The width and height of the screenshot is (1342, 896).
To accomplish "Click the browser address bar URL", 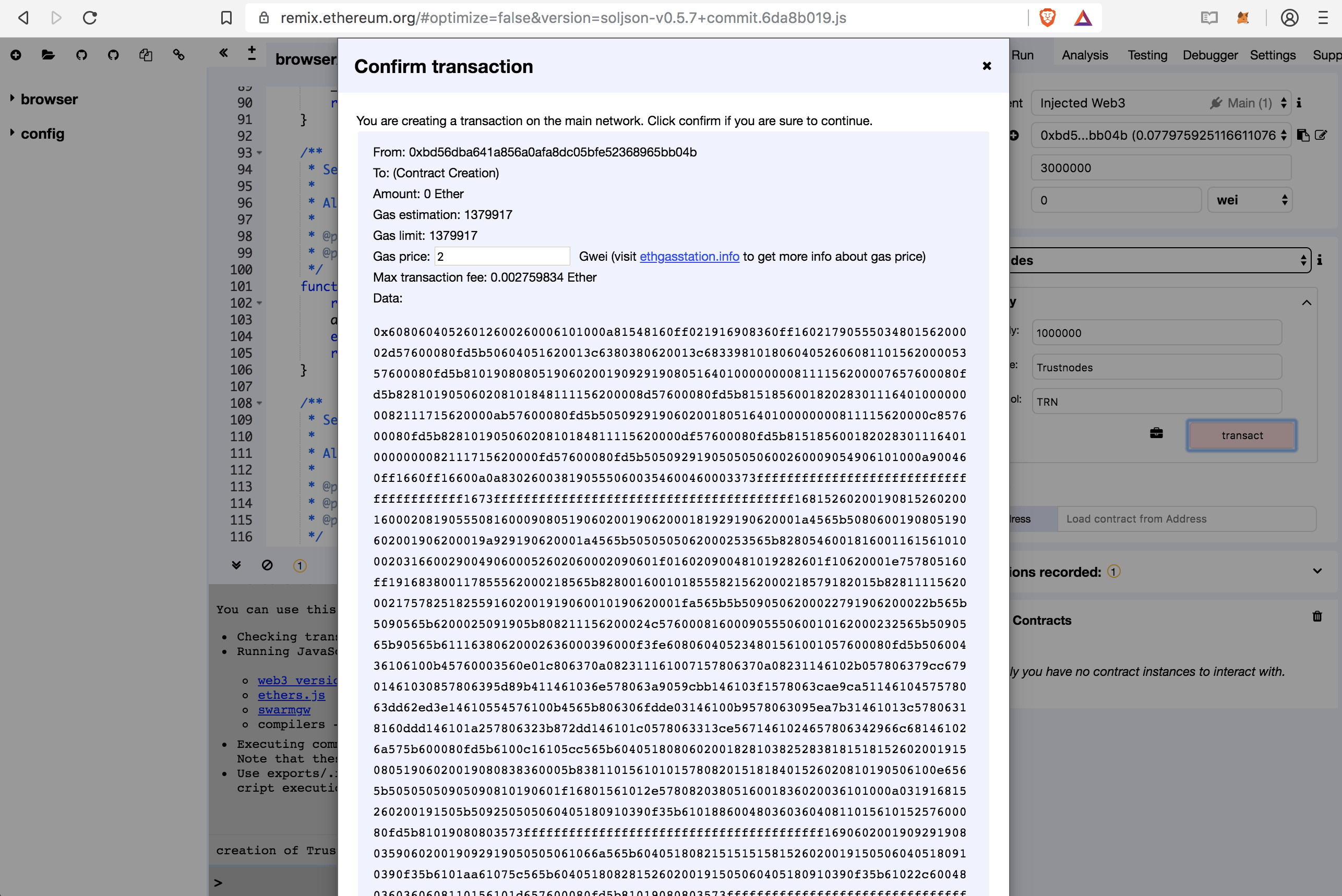I will (563, 18).
